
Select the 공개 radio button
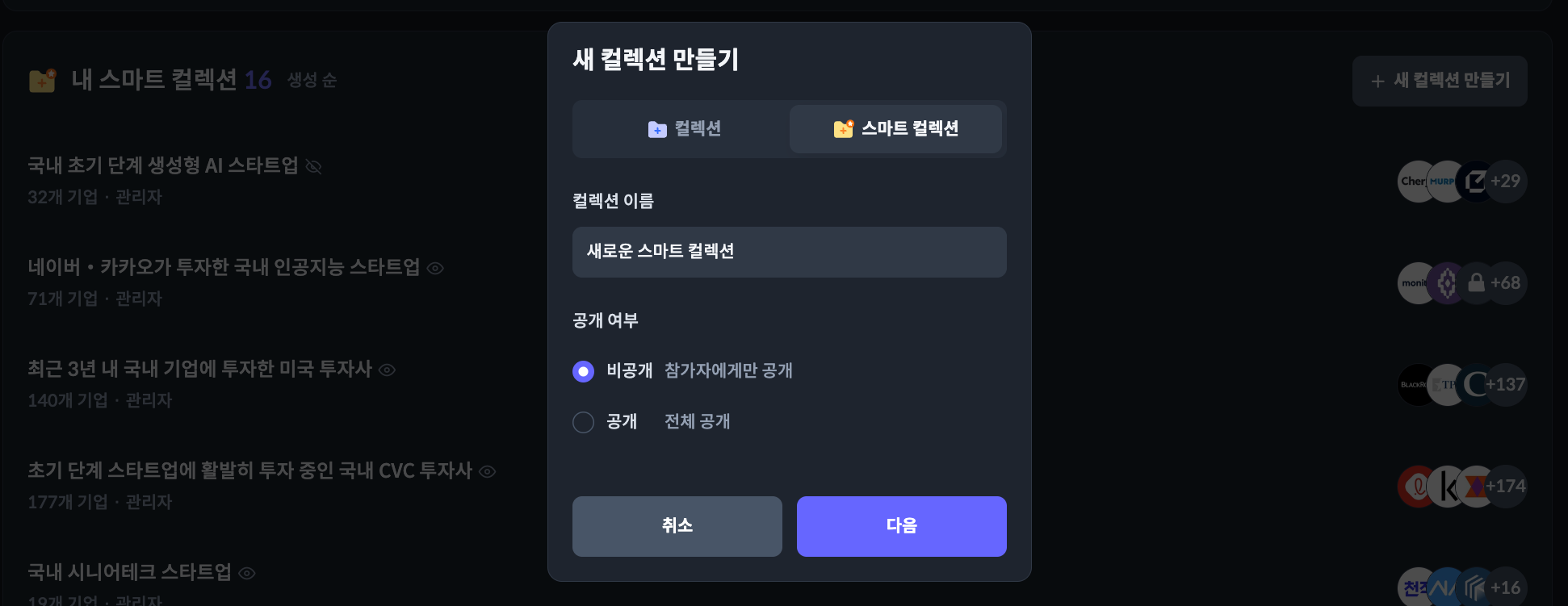coord(583,422)
